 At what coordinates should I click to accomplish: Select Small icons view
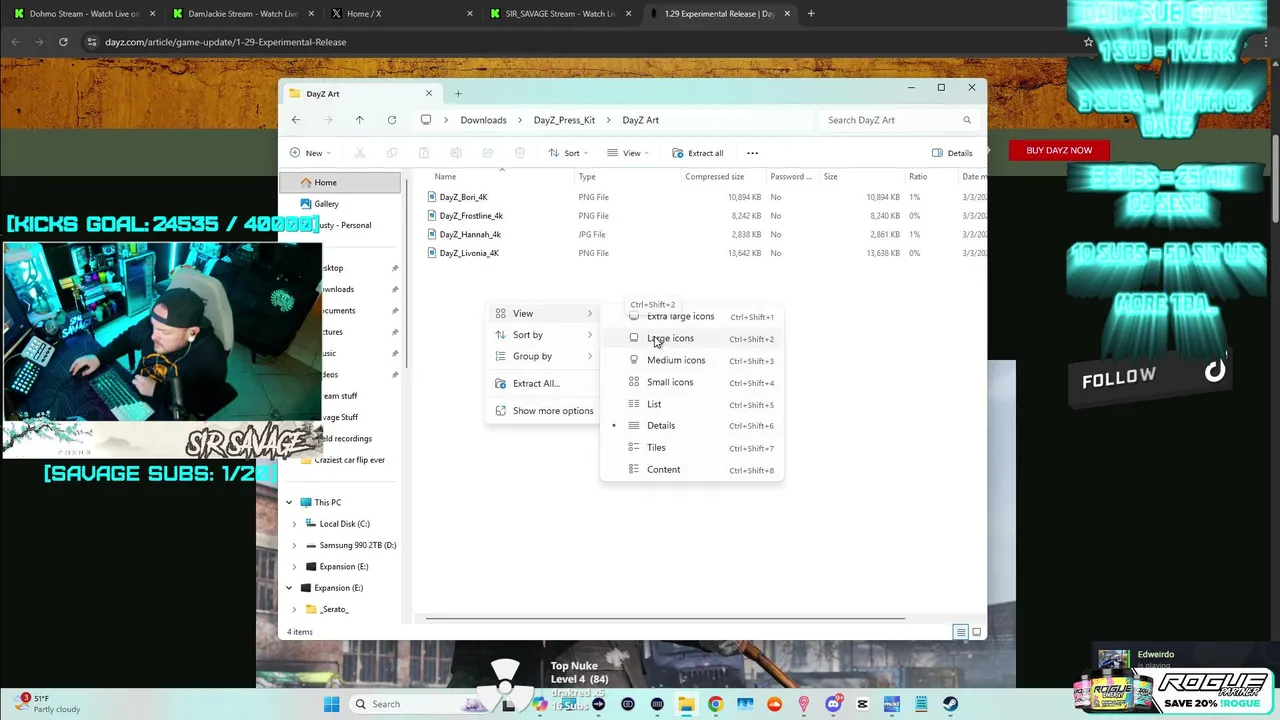[x=692, y=382]
